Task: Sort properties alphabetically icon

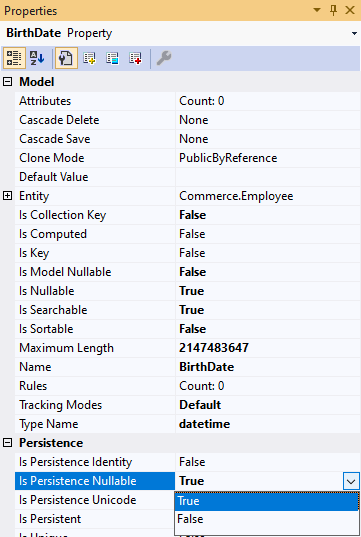Action: coord(37,58)
